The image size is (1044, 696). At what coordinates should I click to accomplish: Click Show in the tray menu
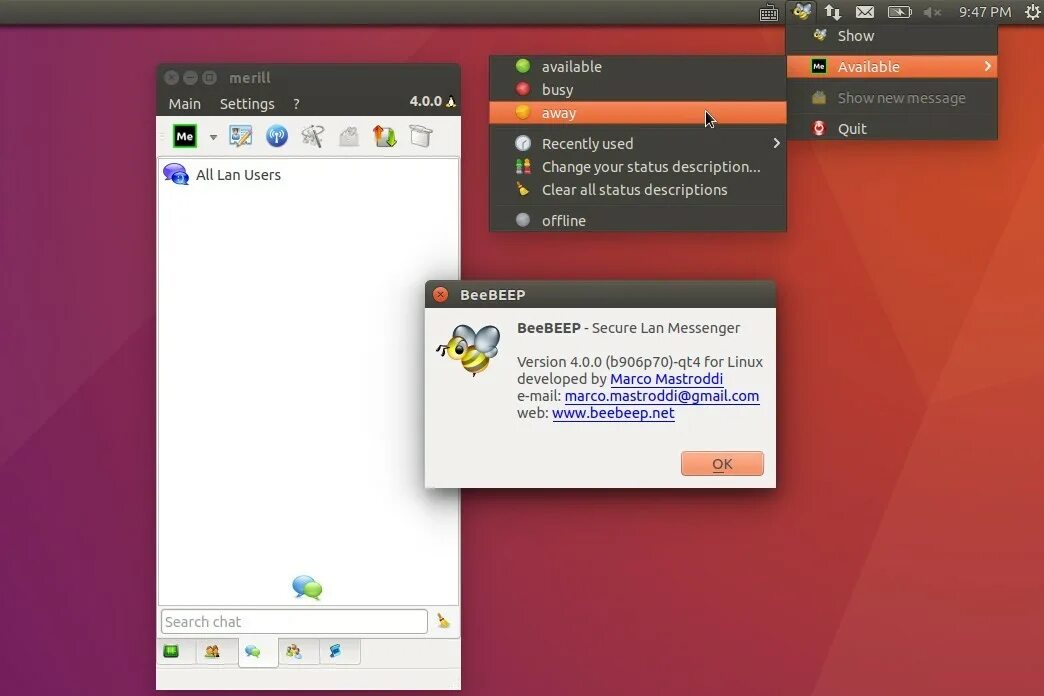tap(892, 36)
